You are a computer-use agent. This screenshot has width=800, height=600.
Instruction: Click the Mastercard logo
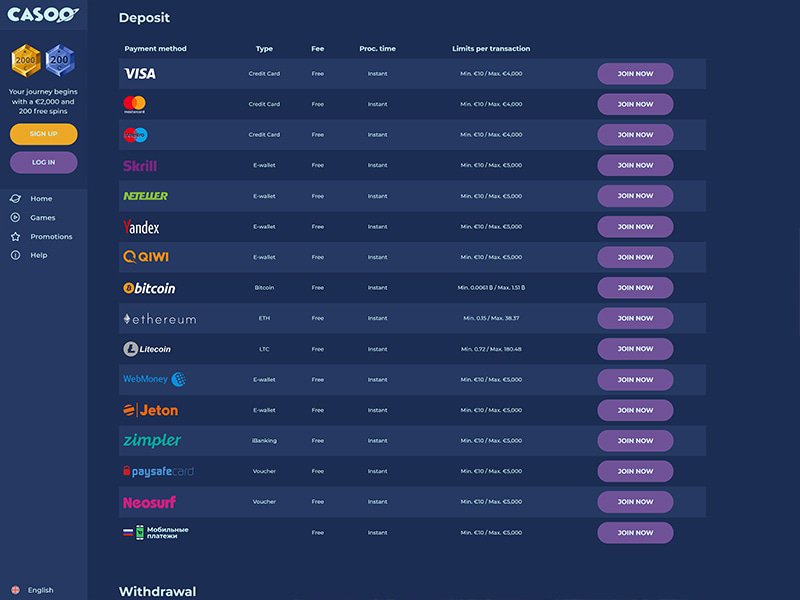pyautogui.click(x=135, y=104)
